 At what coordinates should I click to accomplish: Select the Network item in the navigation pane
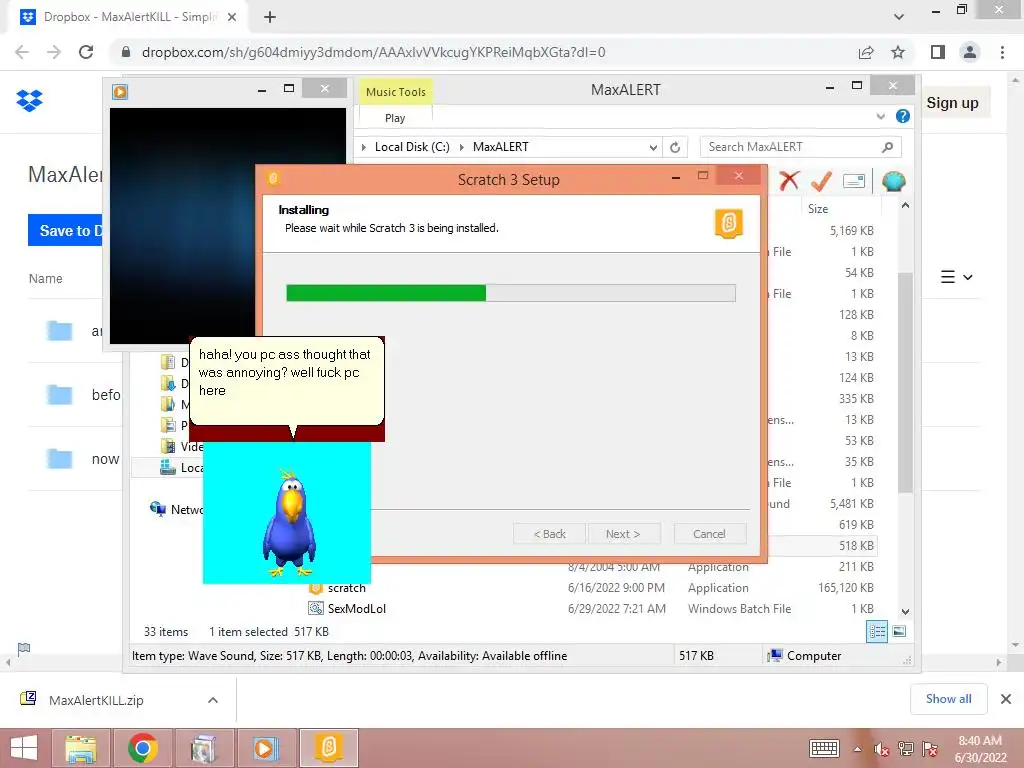176,509
